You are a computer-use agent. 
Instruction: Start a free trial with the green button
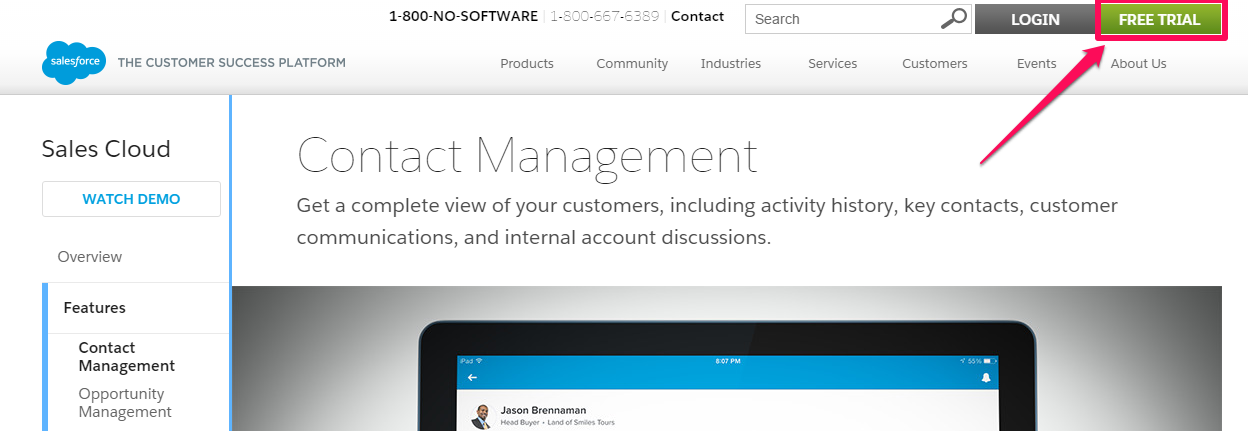coord(1160,20)
